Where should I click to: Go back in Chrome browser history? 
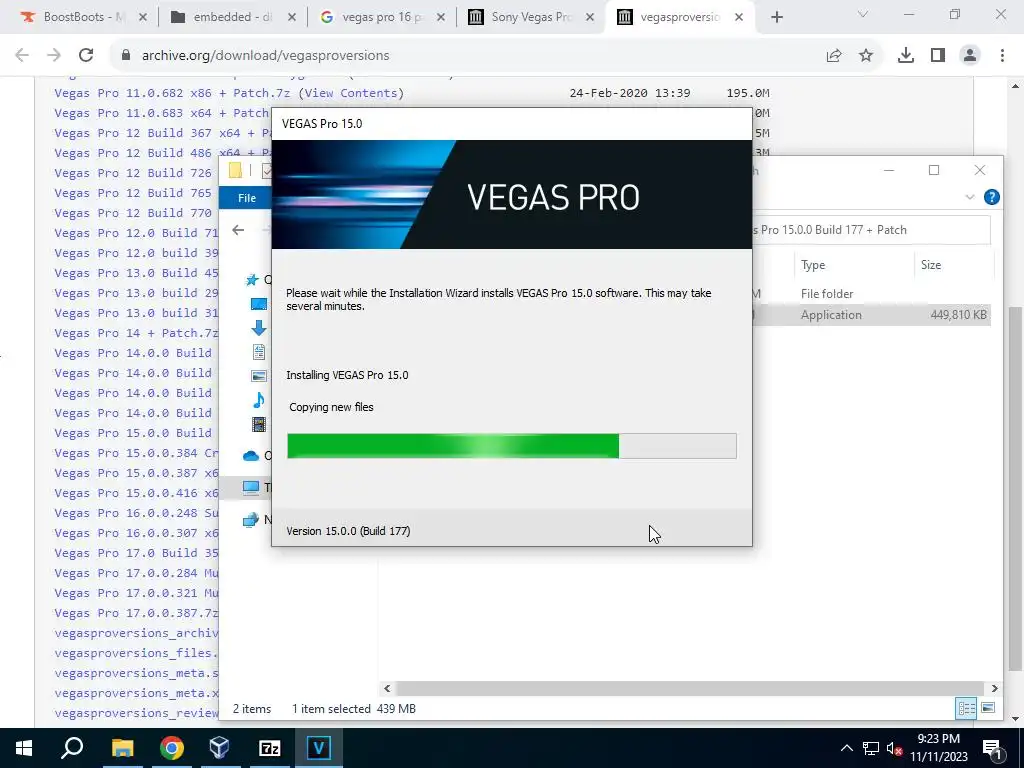(x=22, y=56)
